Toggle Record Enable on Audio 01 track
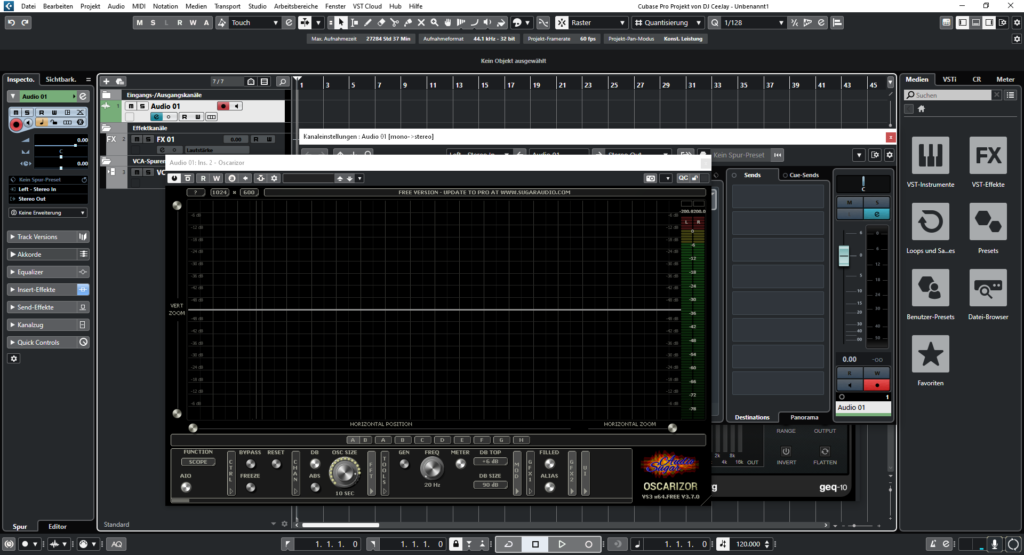Viewport: 1024px width, 555px height. click(x=223, y=106)
